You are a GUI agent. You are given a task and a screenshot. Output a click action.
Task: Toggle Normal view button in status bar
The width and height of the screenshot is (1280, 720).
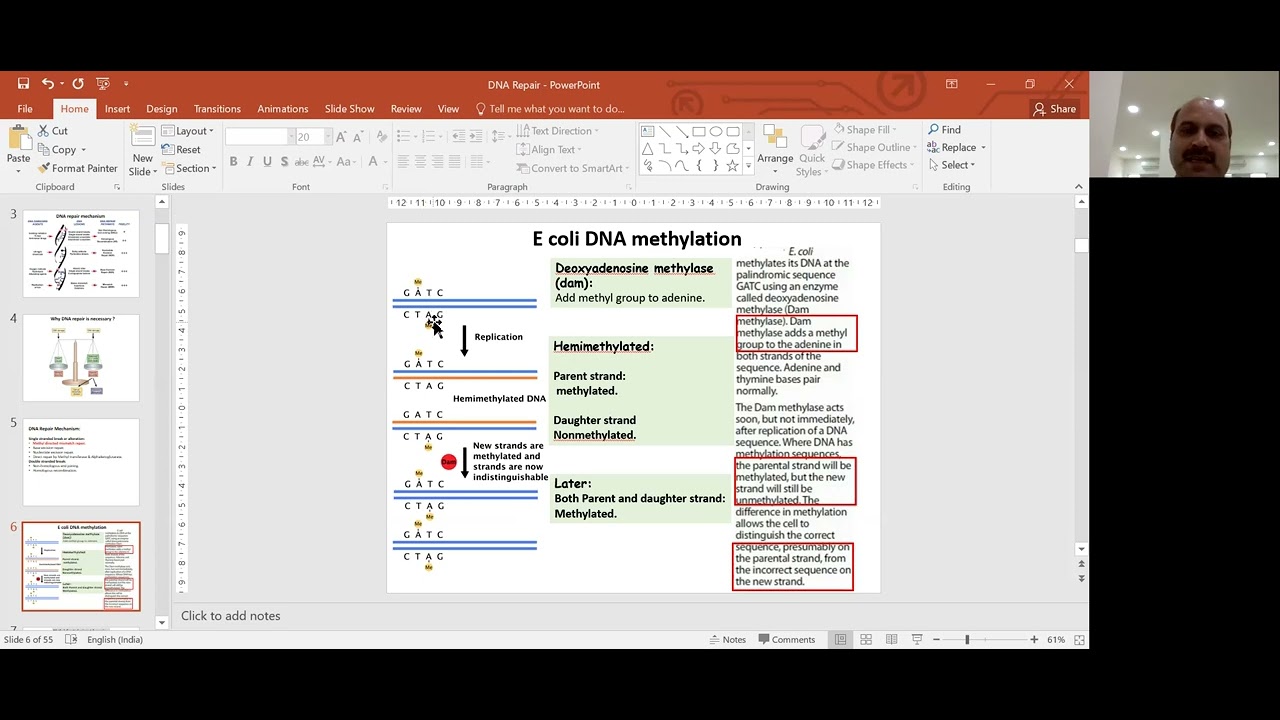(841, 640)
